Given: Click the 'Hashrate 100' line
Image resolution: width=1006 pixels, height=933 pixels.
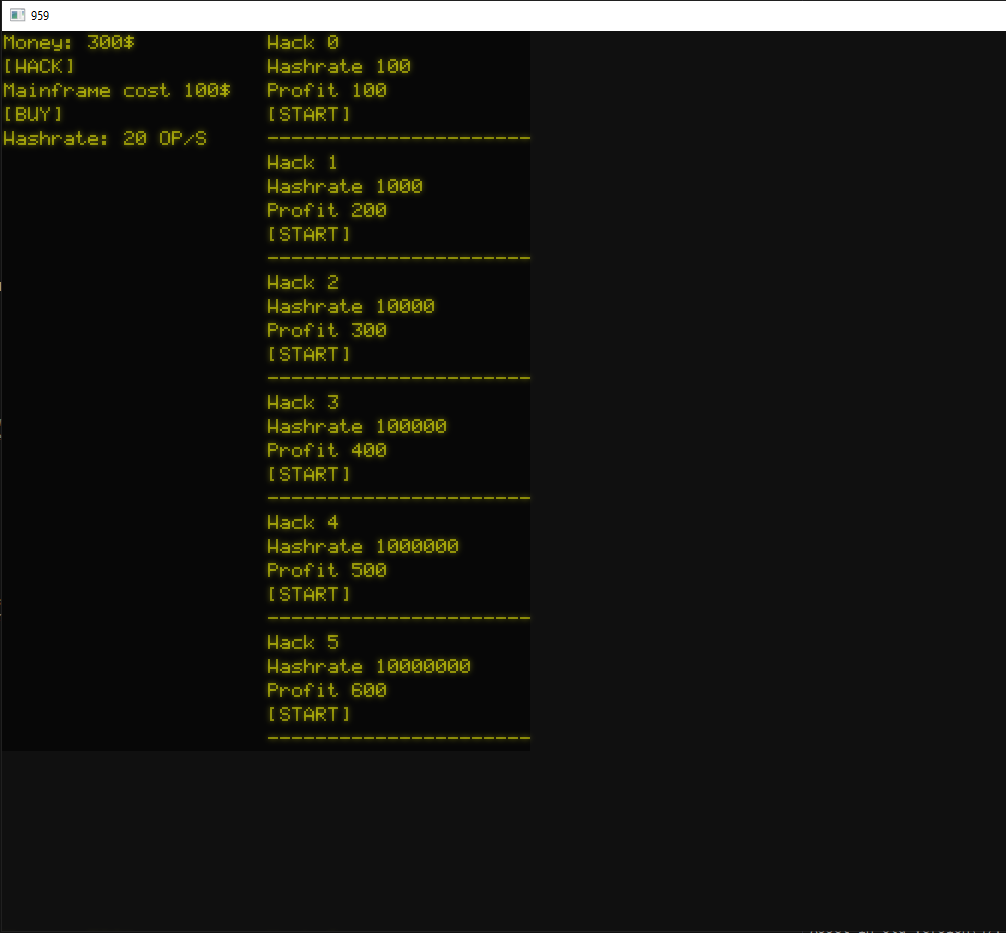Looking at the screenshot, I should (x=339, y=66).
